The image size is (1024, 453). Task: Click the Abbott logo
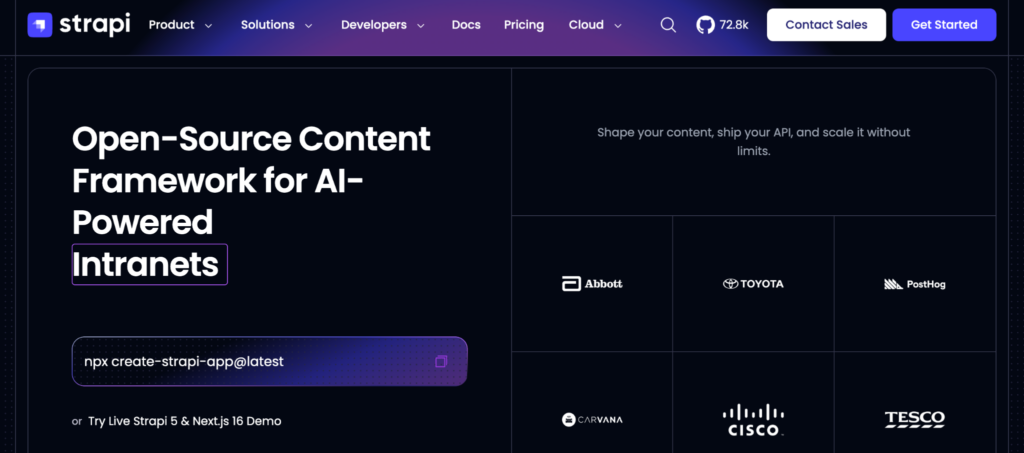tap(592, 284)
